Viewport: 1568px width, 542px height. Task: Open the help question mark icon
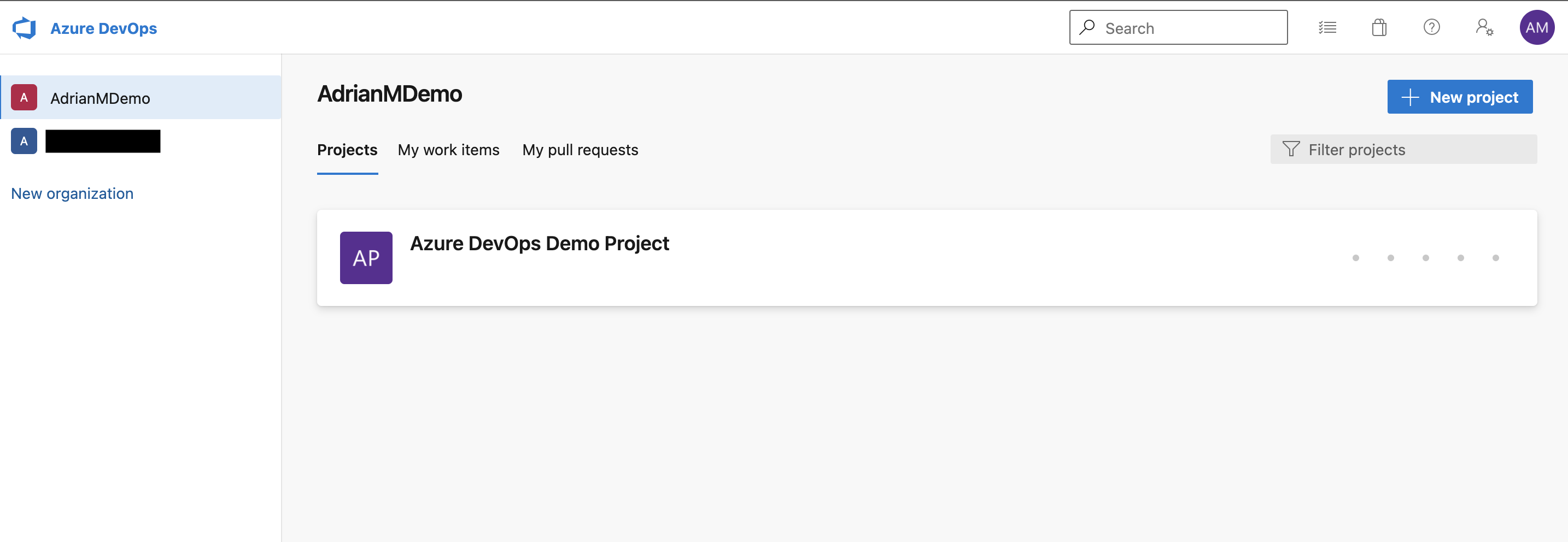[x=1432, y=27]
